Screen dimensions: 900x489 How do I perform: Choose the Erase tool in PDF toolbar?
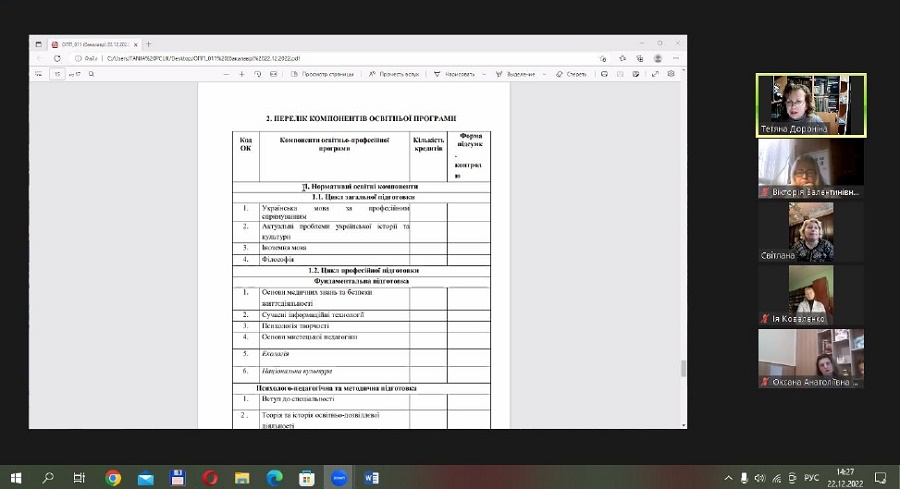point(572,74)
